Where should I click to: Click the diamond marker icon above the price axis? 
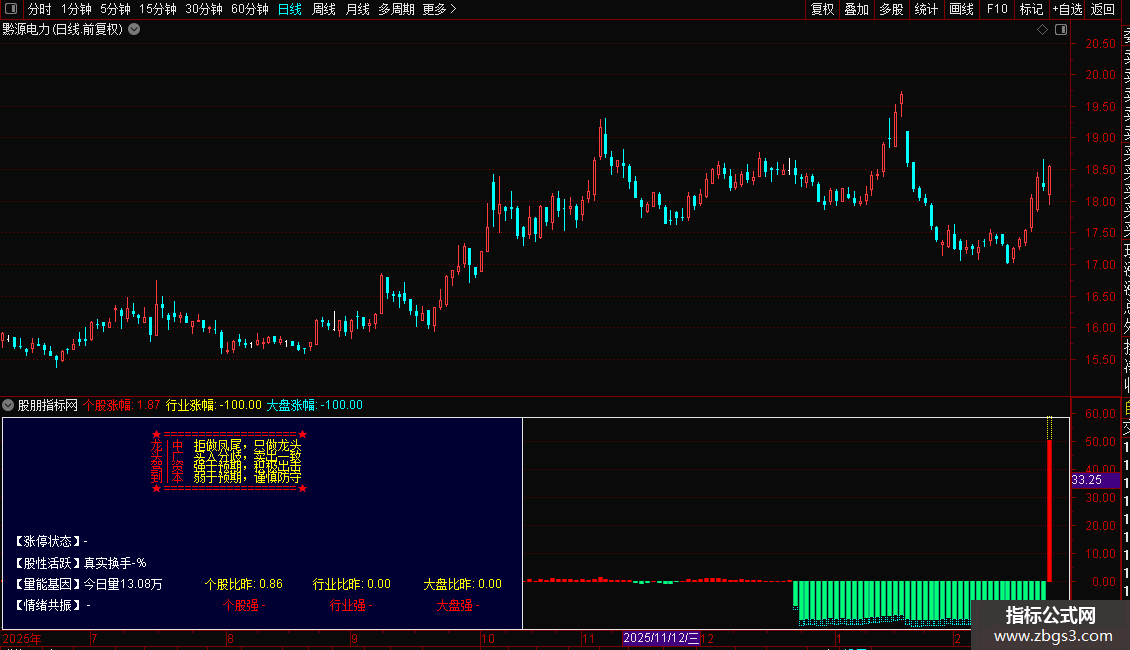coord(1042,30)
